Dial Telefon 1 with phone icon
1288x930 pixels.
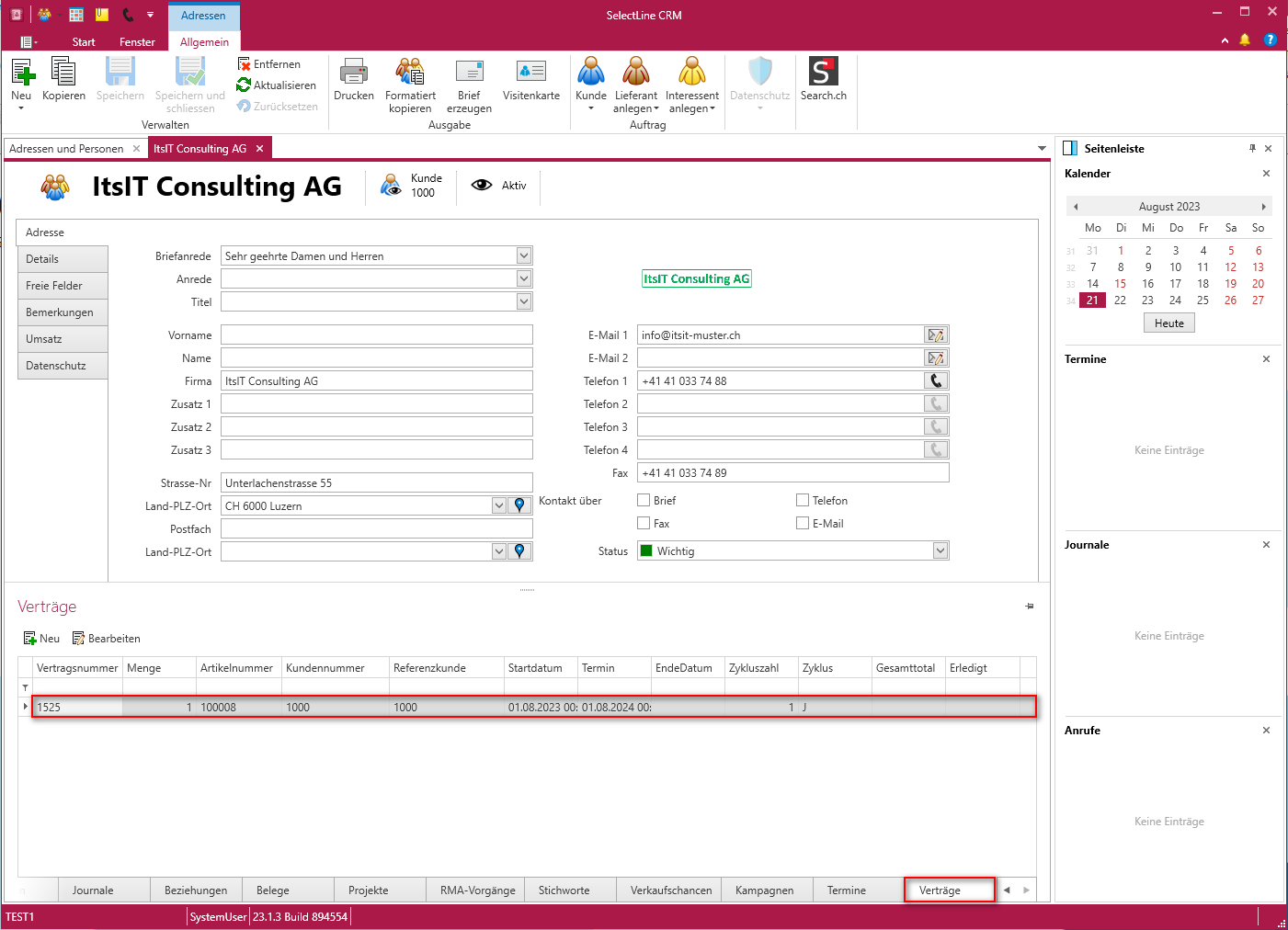coord(936,381)
